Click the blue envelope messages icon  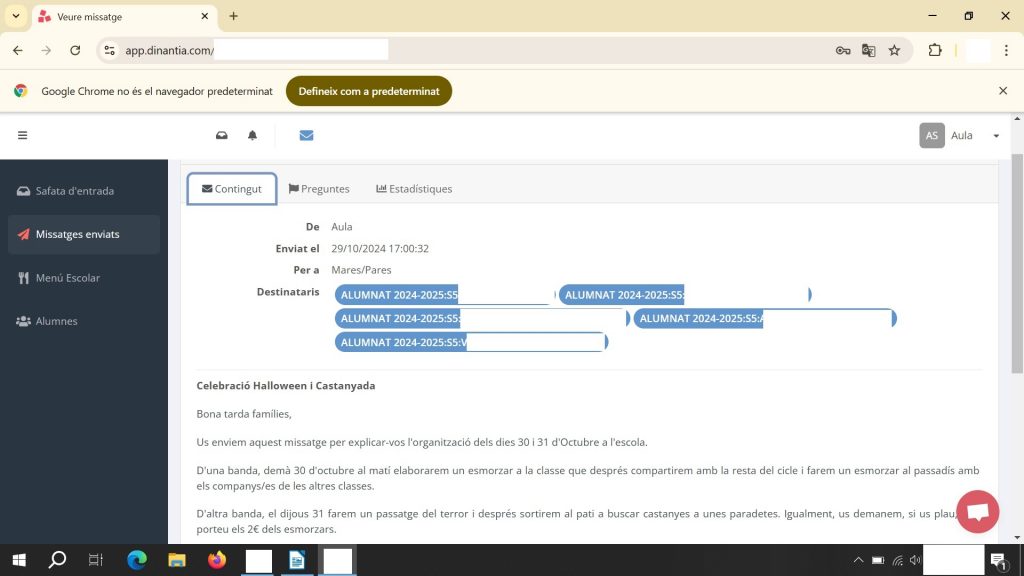(306, 136)
